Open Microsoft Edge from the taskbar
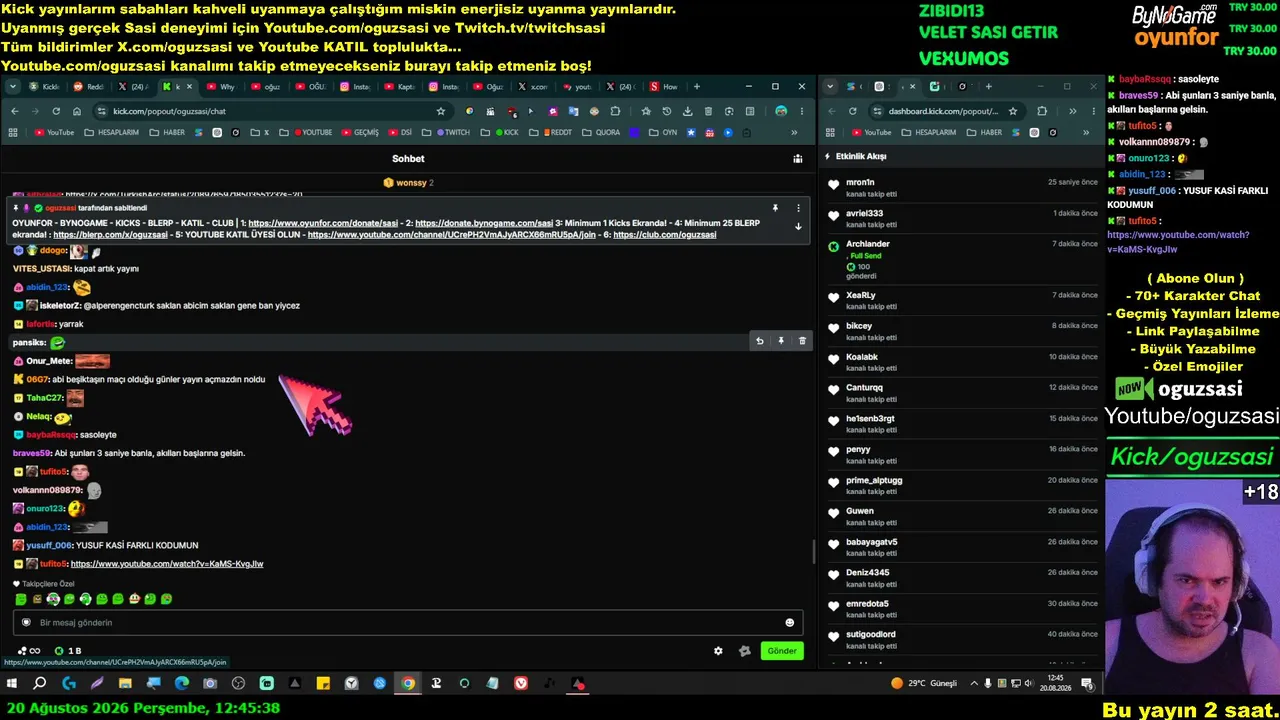 pyautogui.click(x=181, y=684)
